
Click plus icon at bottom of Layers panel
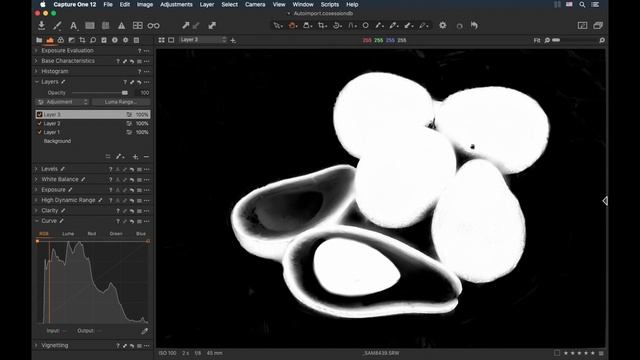[136, 157]
